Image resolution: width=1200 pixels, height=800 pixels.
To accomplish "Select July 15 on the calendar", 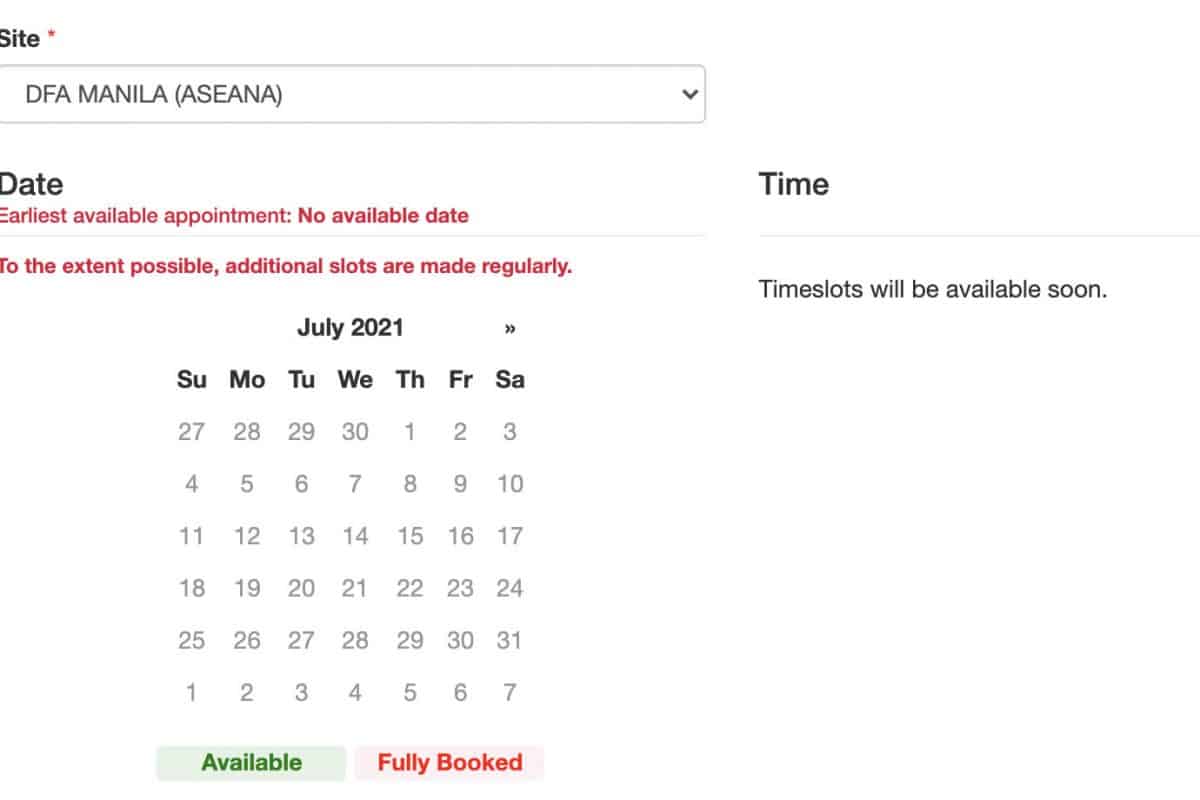I will 409,536.
